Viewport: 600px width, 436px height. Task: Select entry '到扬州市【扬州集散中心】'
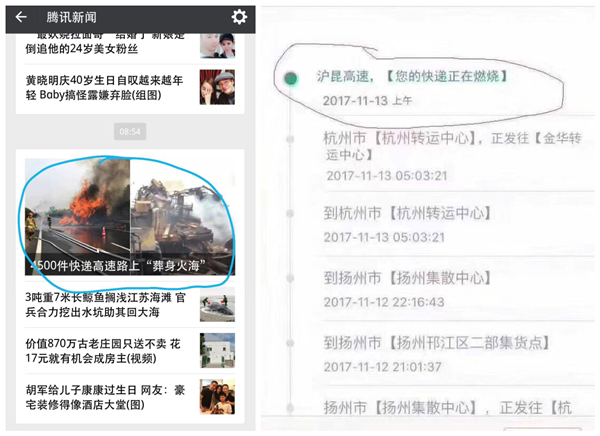(408, 278)
